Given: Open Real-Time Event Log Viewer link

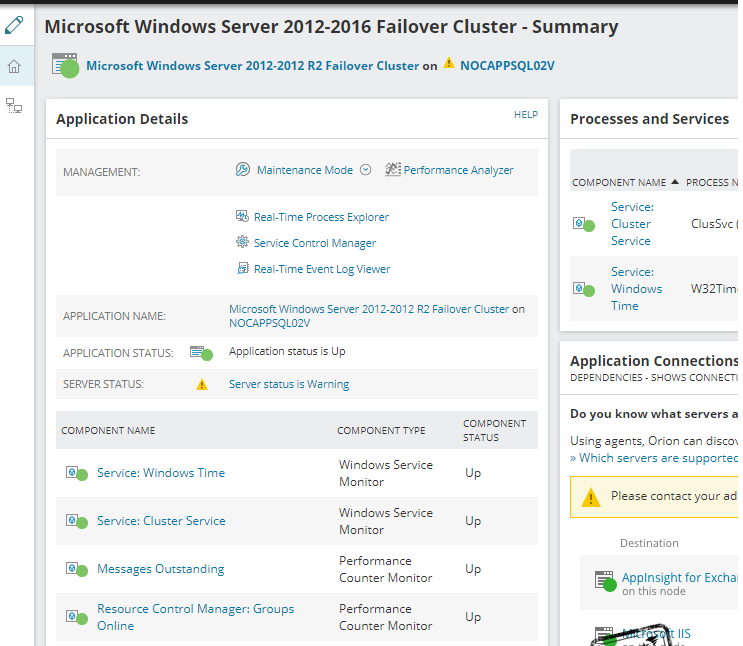Looking at the screenshot, I should 322,269.
